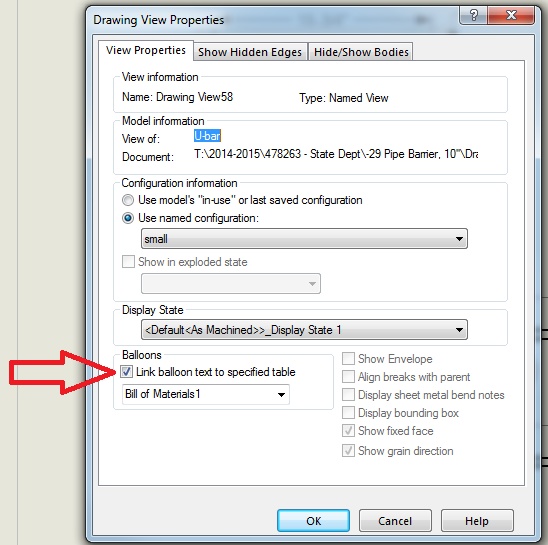Image resolution: width=548 pixels, height=545 pixels.
Task: Switch to Hide/Show Bodies tab
Action: (361, 52)
